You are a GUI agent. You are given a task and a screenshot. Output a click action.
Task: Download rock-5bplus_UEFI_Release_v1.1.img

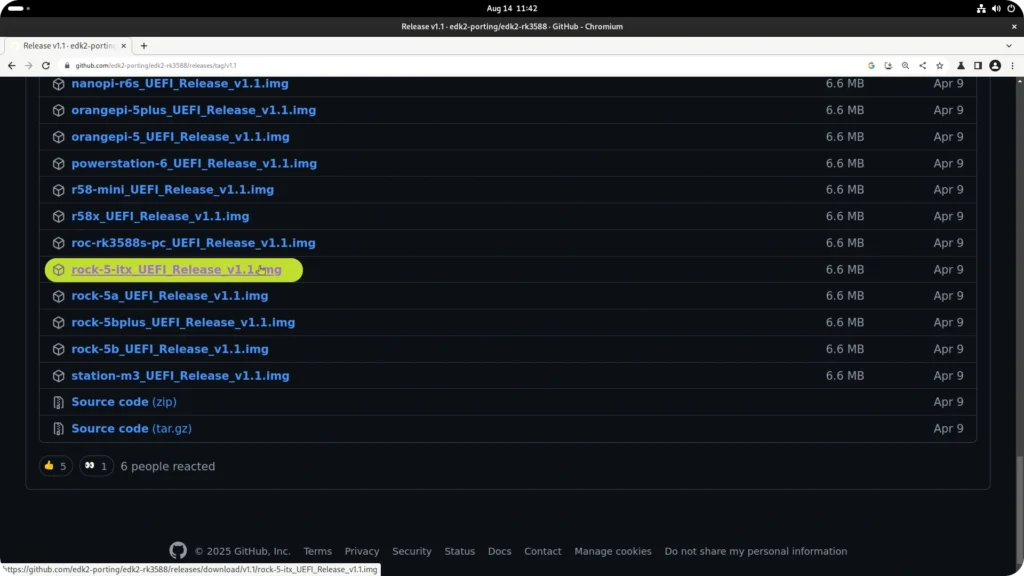click(183, 323)
